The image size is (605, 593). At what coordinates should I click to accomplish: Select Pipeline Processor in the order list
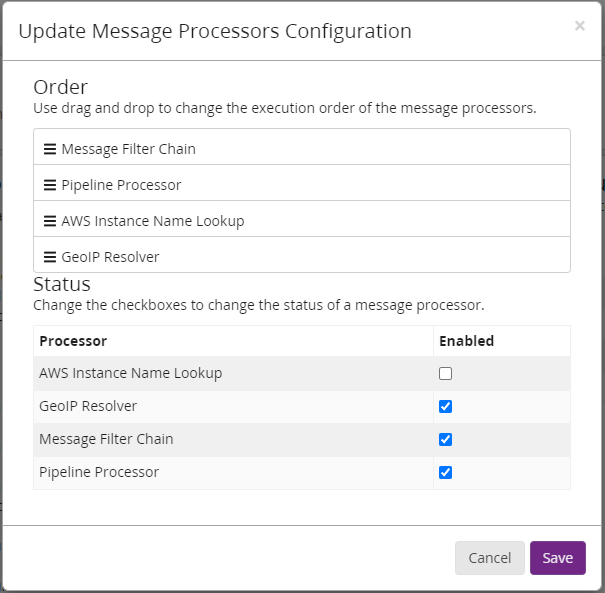tap(121, 185)
